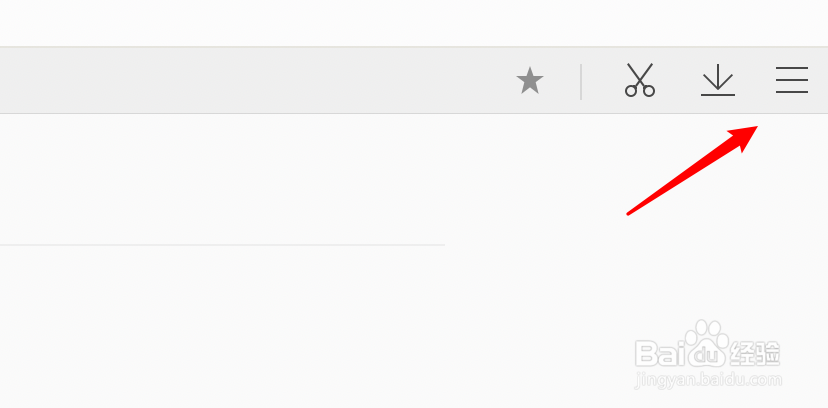The image size is (828, 408).
Task: Select the scissors item in the toolbar
Action: 640,80
